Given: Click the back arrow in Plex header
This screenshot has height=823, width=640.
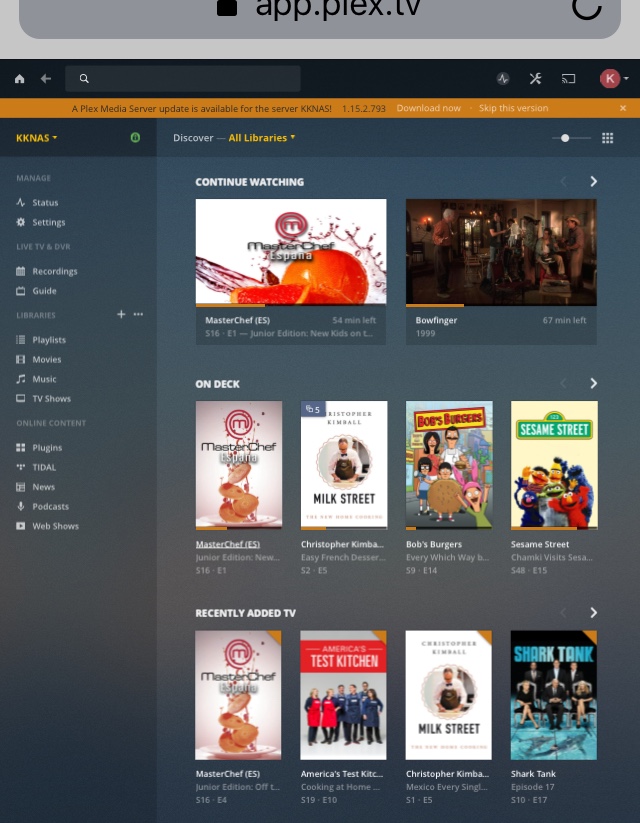Looking at the screenshot, I should tap(46, 79).
